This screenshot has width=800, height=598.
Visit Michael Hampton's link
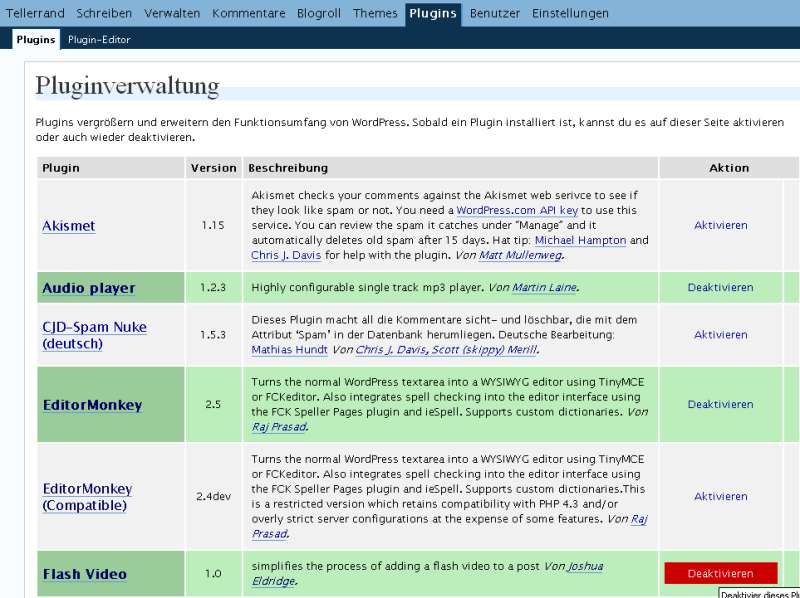click(580, 240)
